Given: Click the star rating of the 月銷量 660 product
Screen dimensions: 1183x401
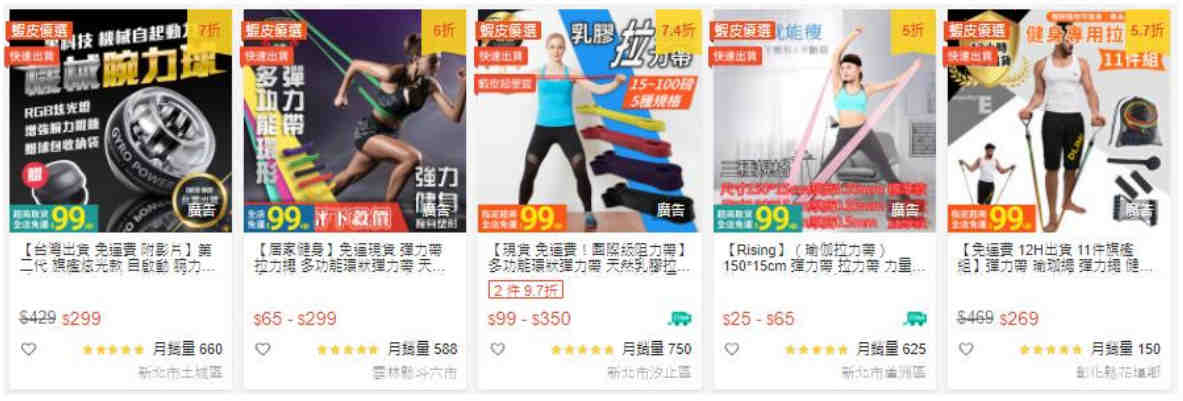Looking at the screenshot, I should coord(112,350).
